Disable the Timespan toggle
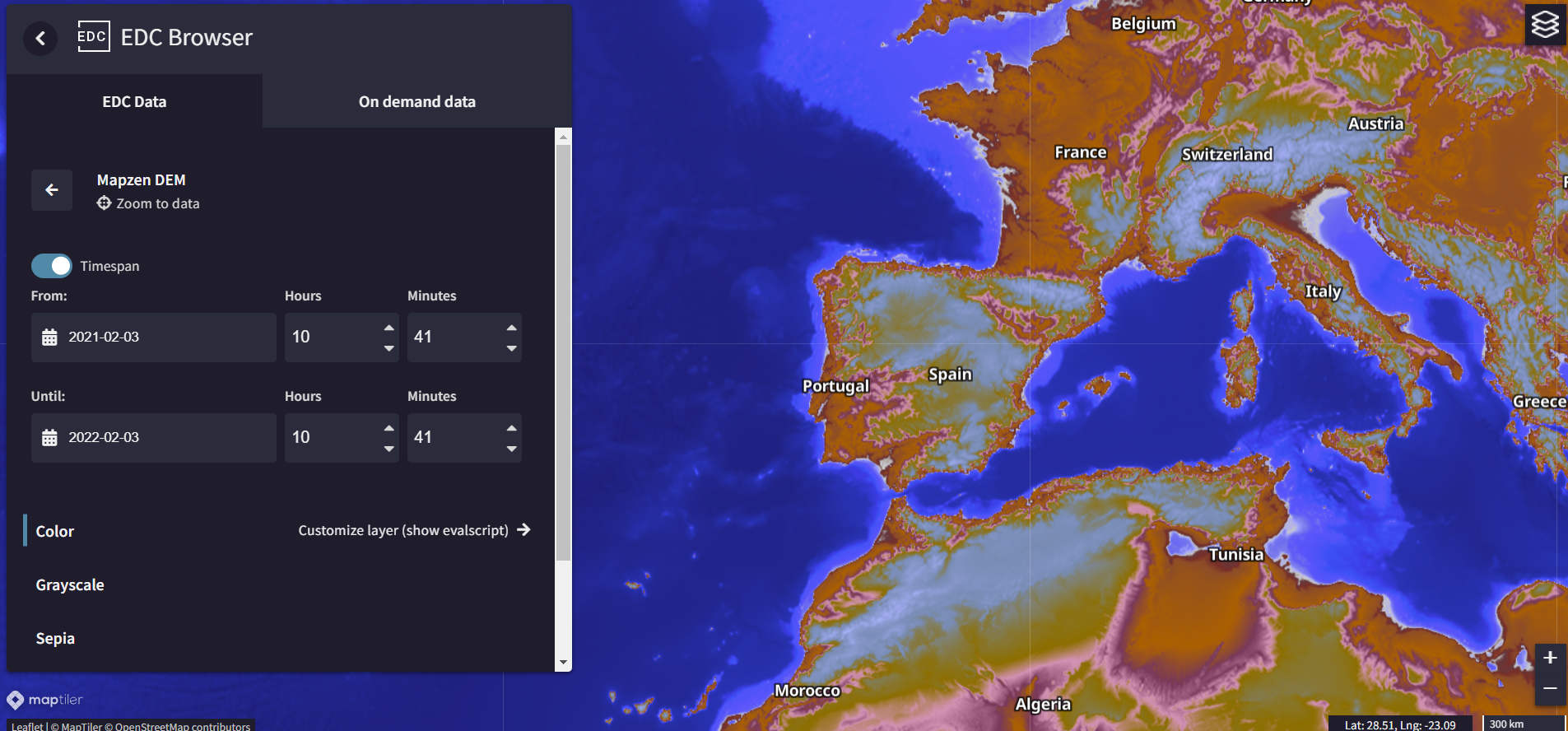 tap(52, 266)
